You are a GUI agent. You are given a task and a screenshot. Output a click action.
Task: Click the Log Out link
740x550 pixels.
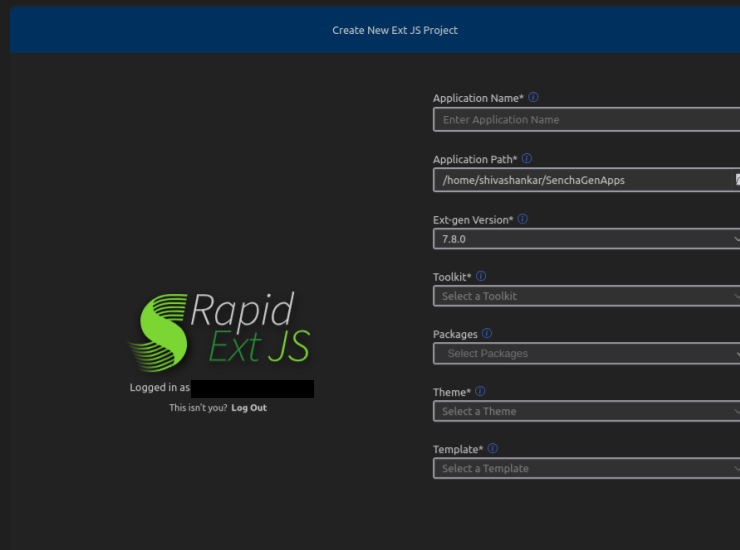point(249,408)
